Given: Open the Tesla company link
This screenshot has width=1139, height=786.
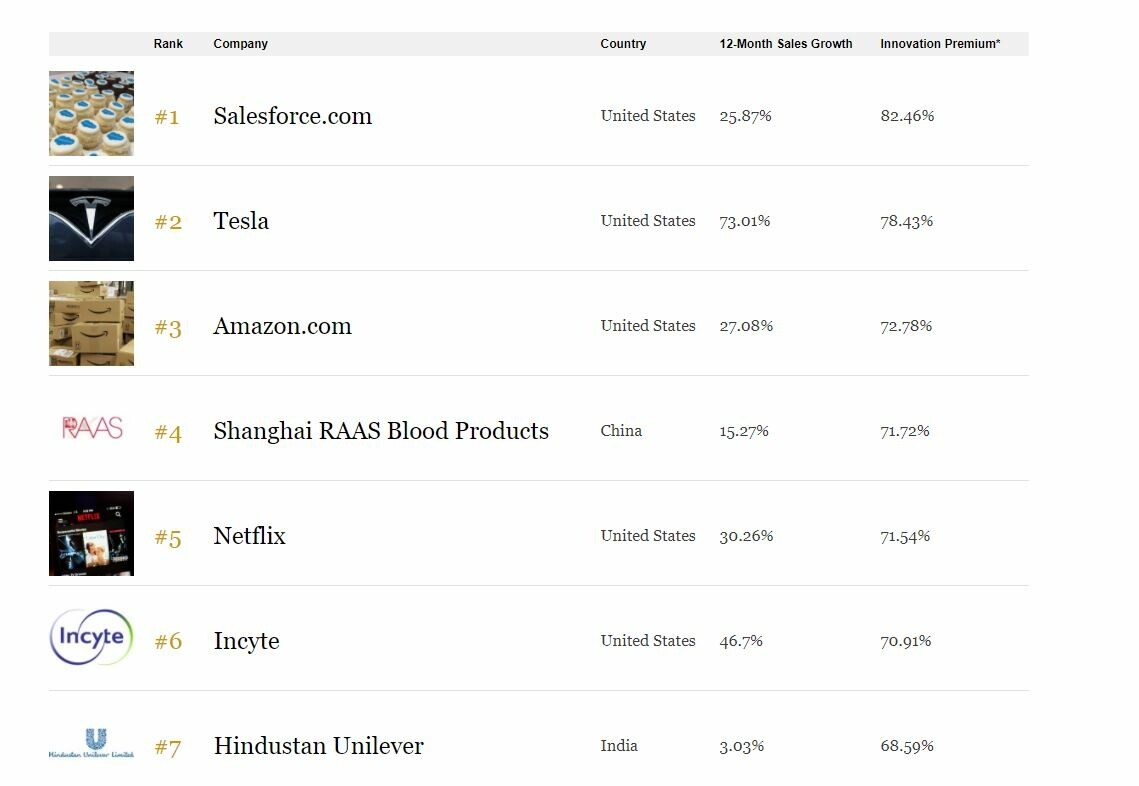Looking at the screenshot, I should pos(241,221).
